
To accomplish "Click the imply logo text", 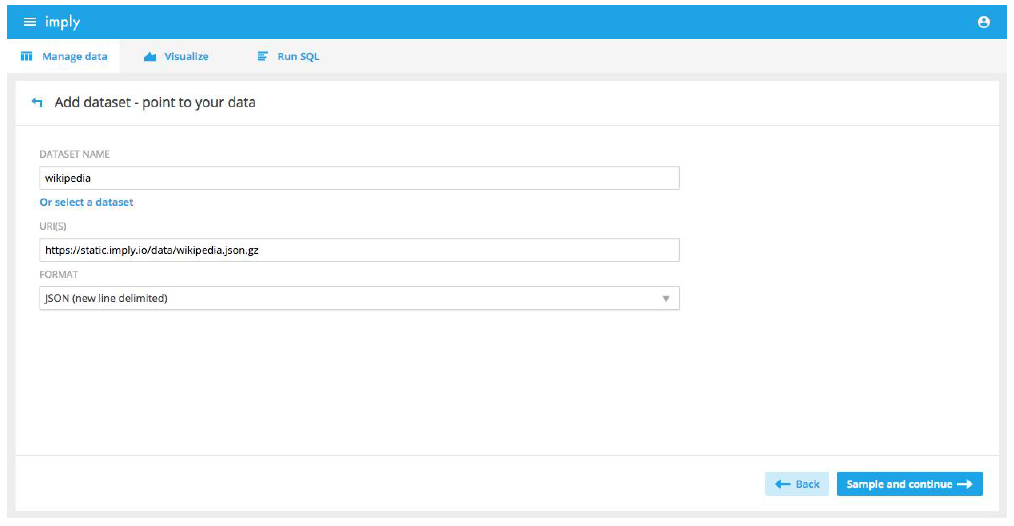I will click(62, 22).
